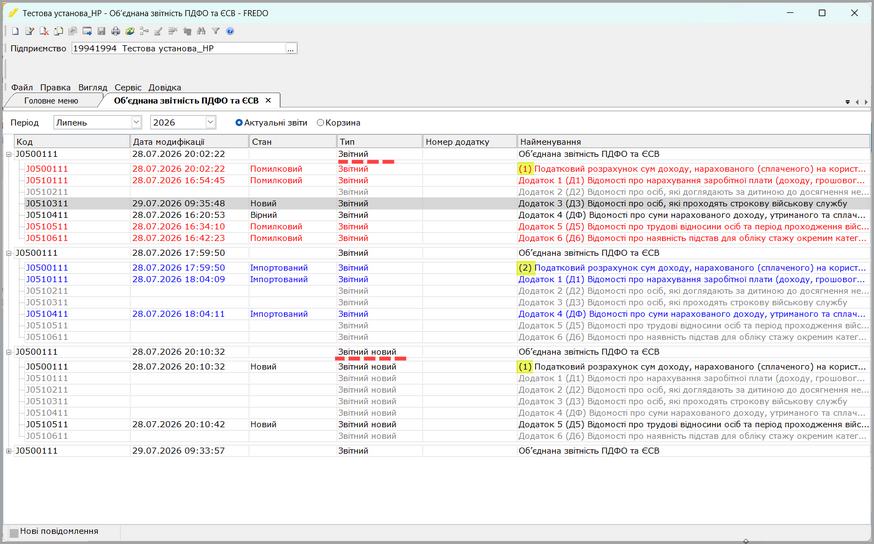Click the new document toolbar icon
The height and width of the screenshot is (544, 874).
[x=15, y=31]
